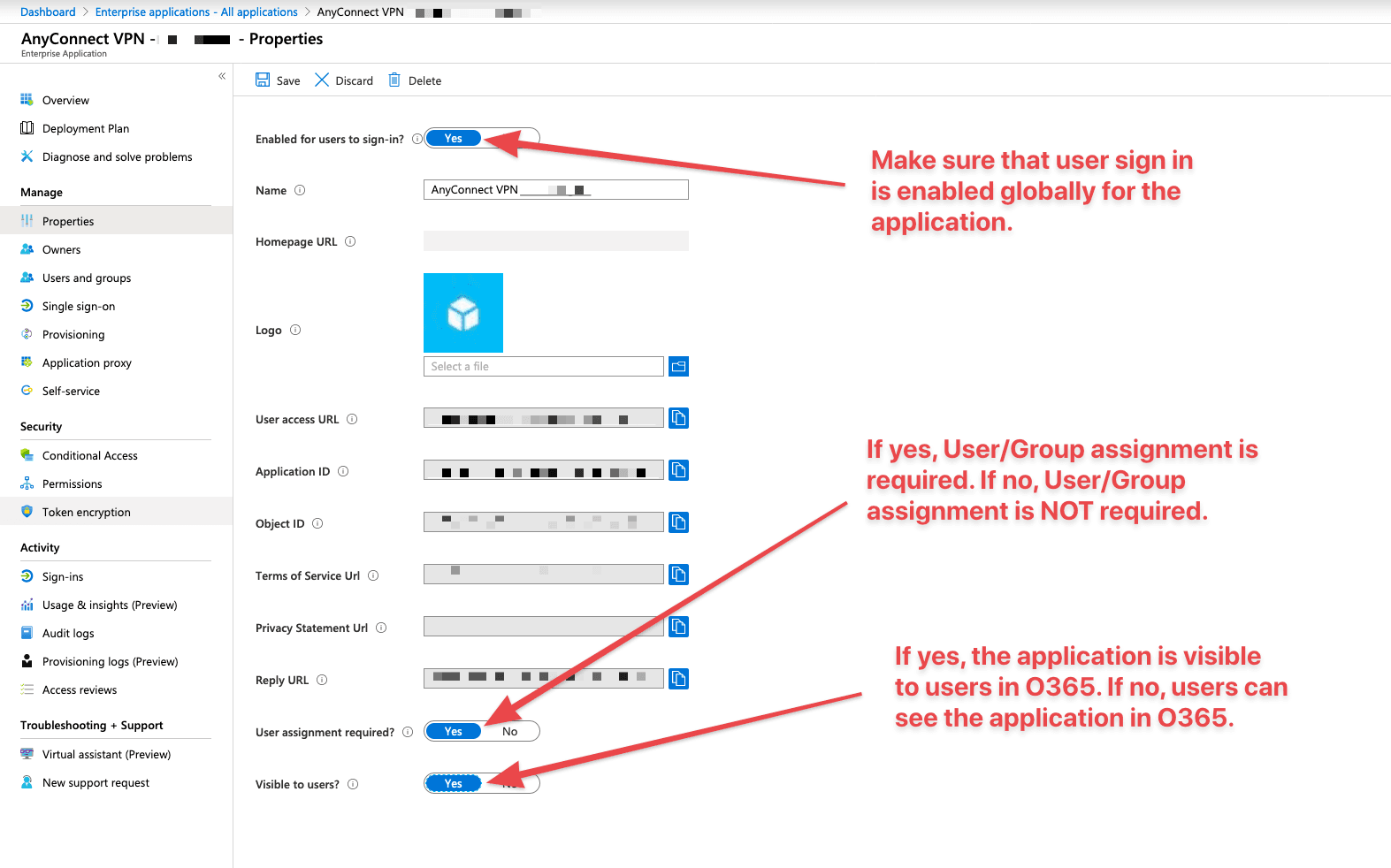Copy the Application ID

(678, 470)
